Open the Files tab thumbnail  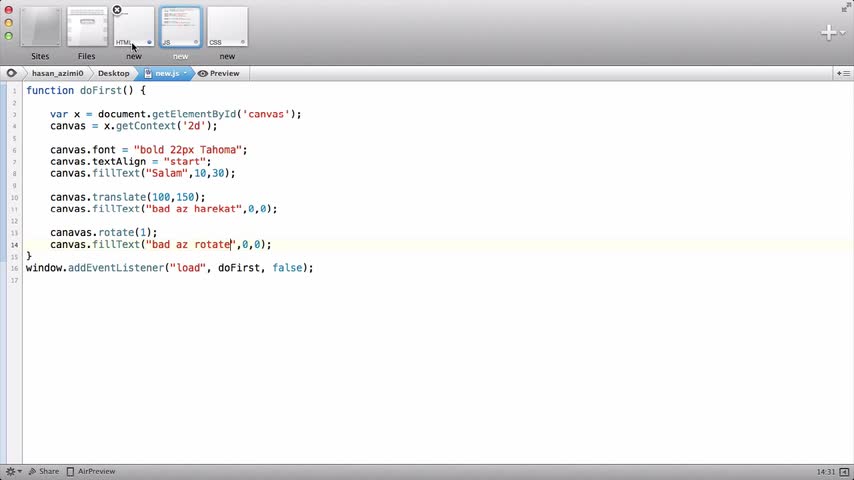click(x=87, y=27)
